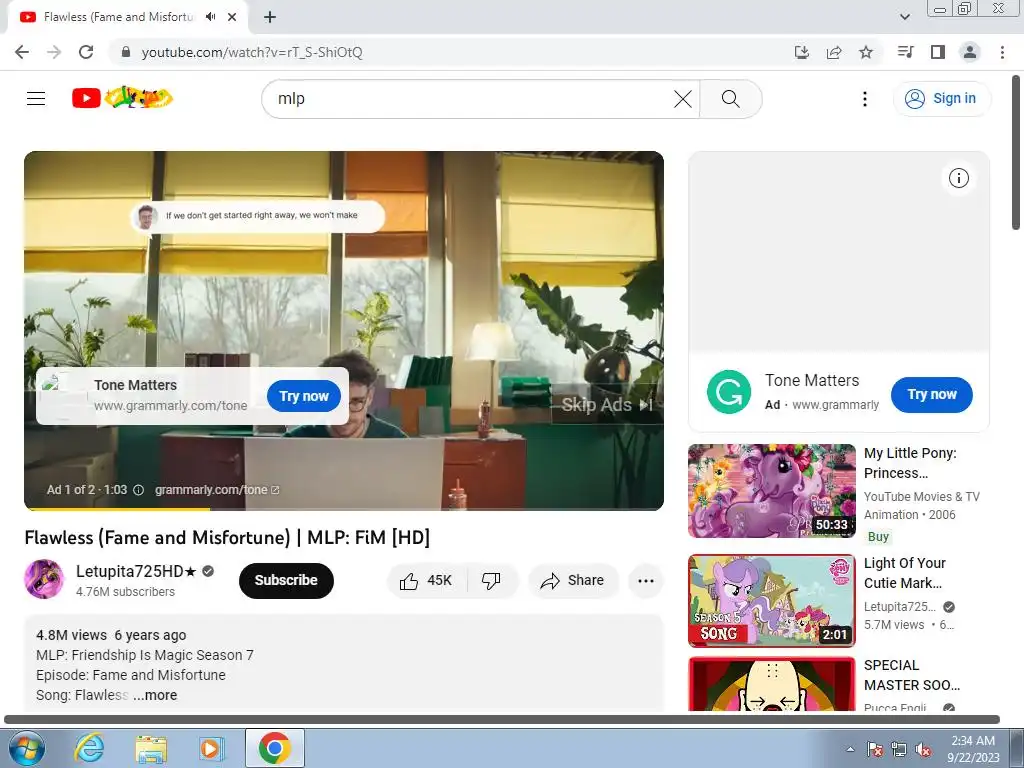Click Buy on My Little Pony movie
This screenshot has width=1024, height=768.
(878, 537)
